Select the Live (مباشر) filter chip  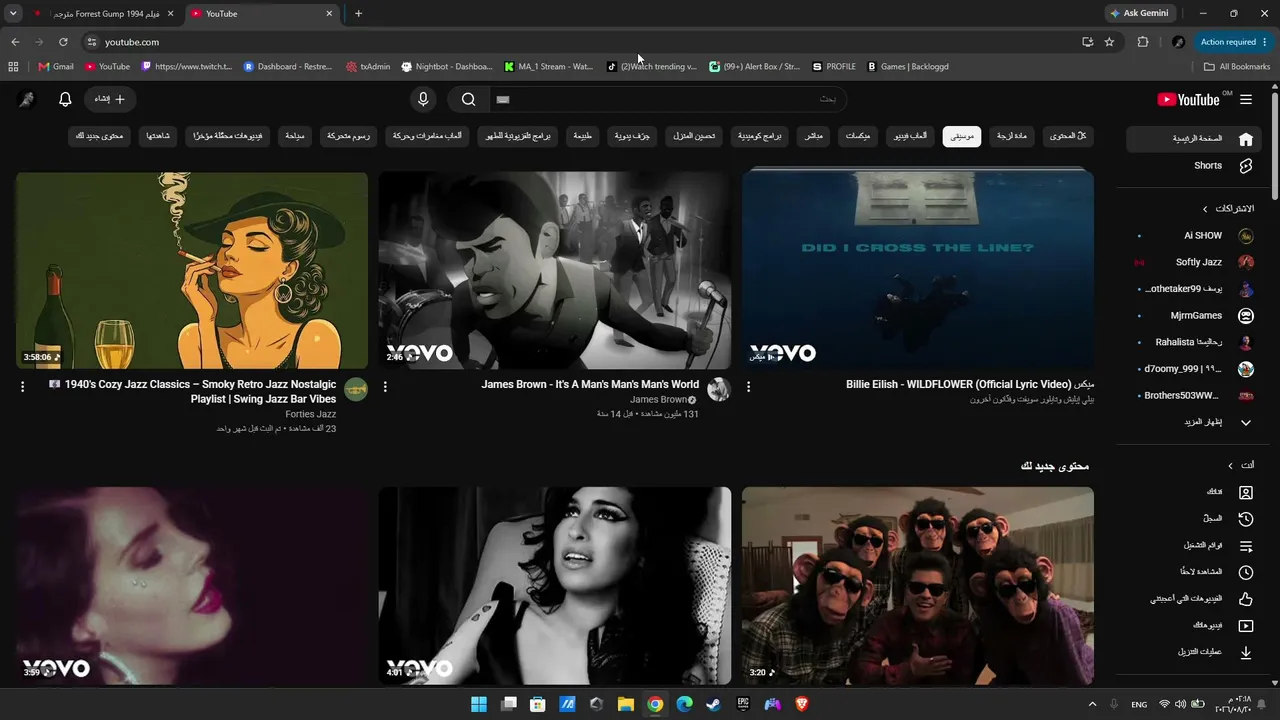point(813,136)
